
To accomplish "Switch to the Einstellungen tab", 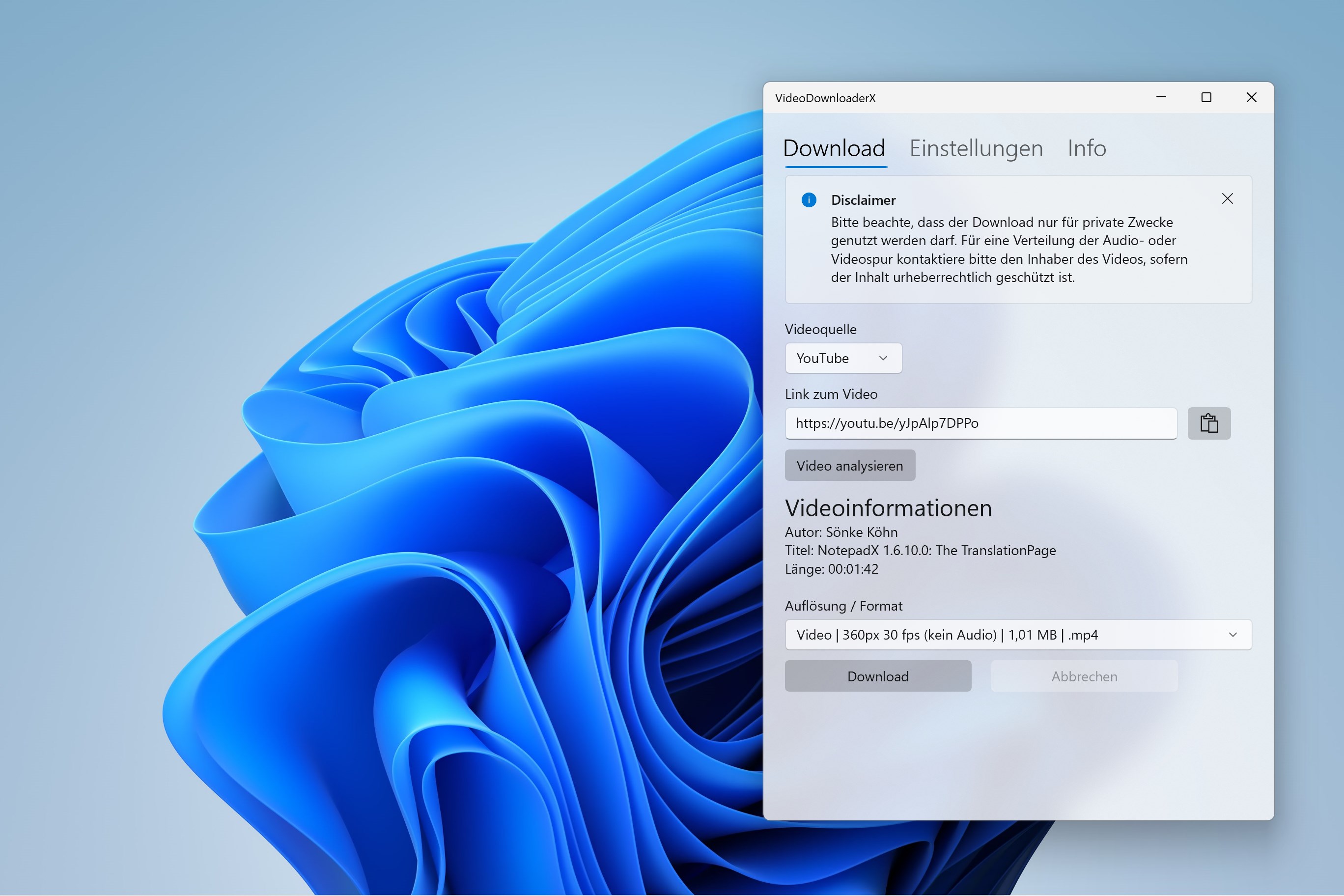I will (976, 148).
